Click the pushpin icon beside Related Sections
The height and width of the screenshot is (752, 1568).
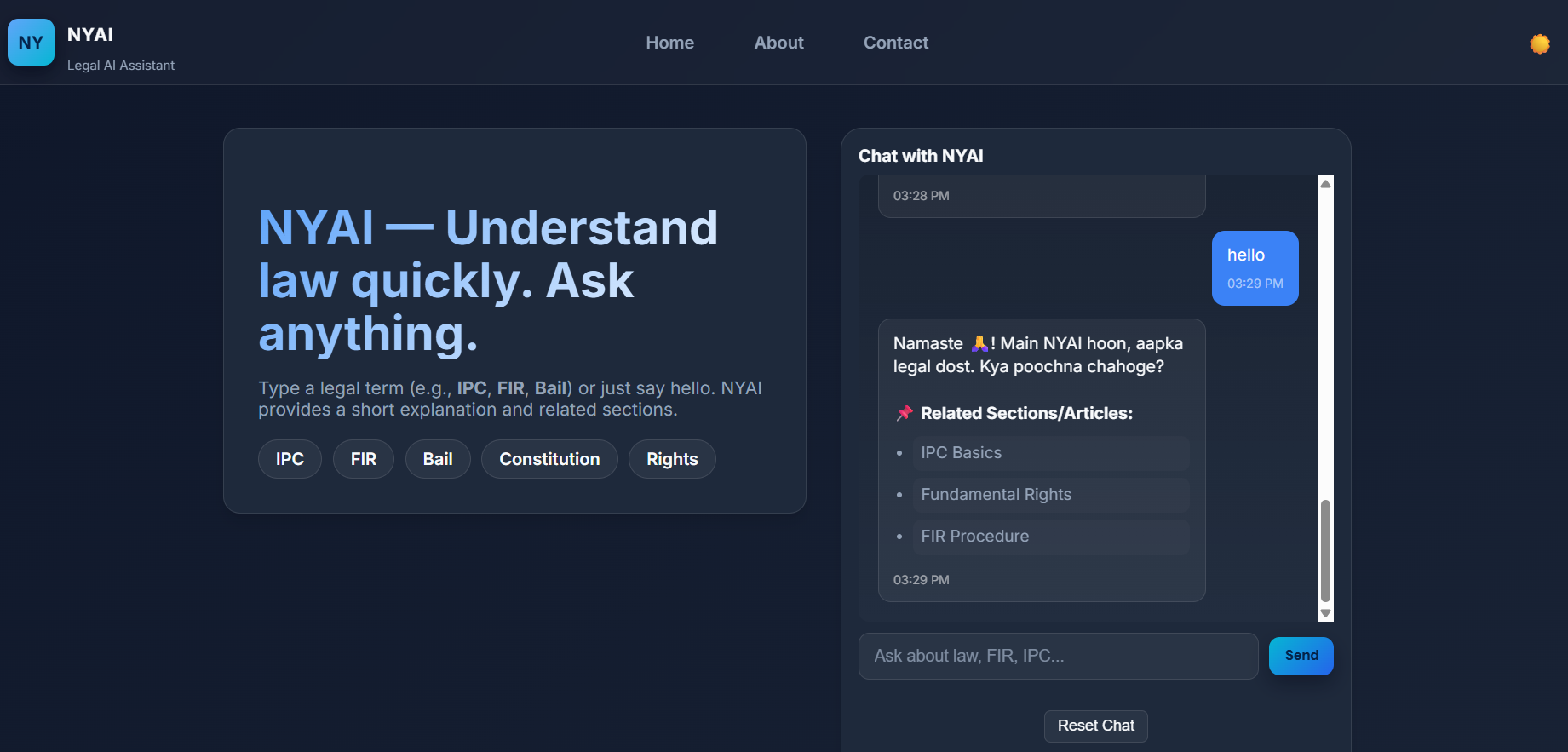[x=904, y=413]
